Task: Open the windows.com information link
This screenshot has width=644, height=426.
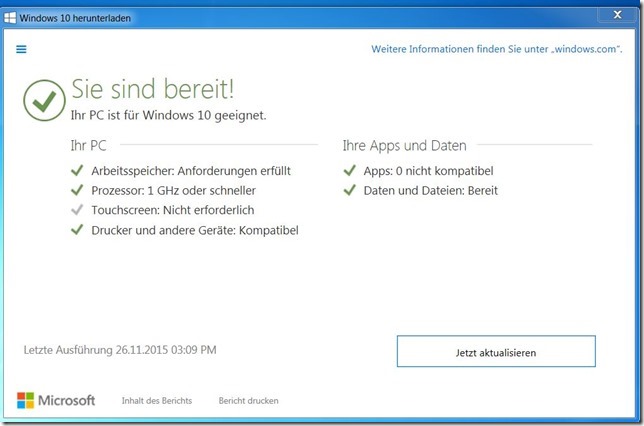Action: click(x=497, y=49)
